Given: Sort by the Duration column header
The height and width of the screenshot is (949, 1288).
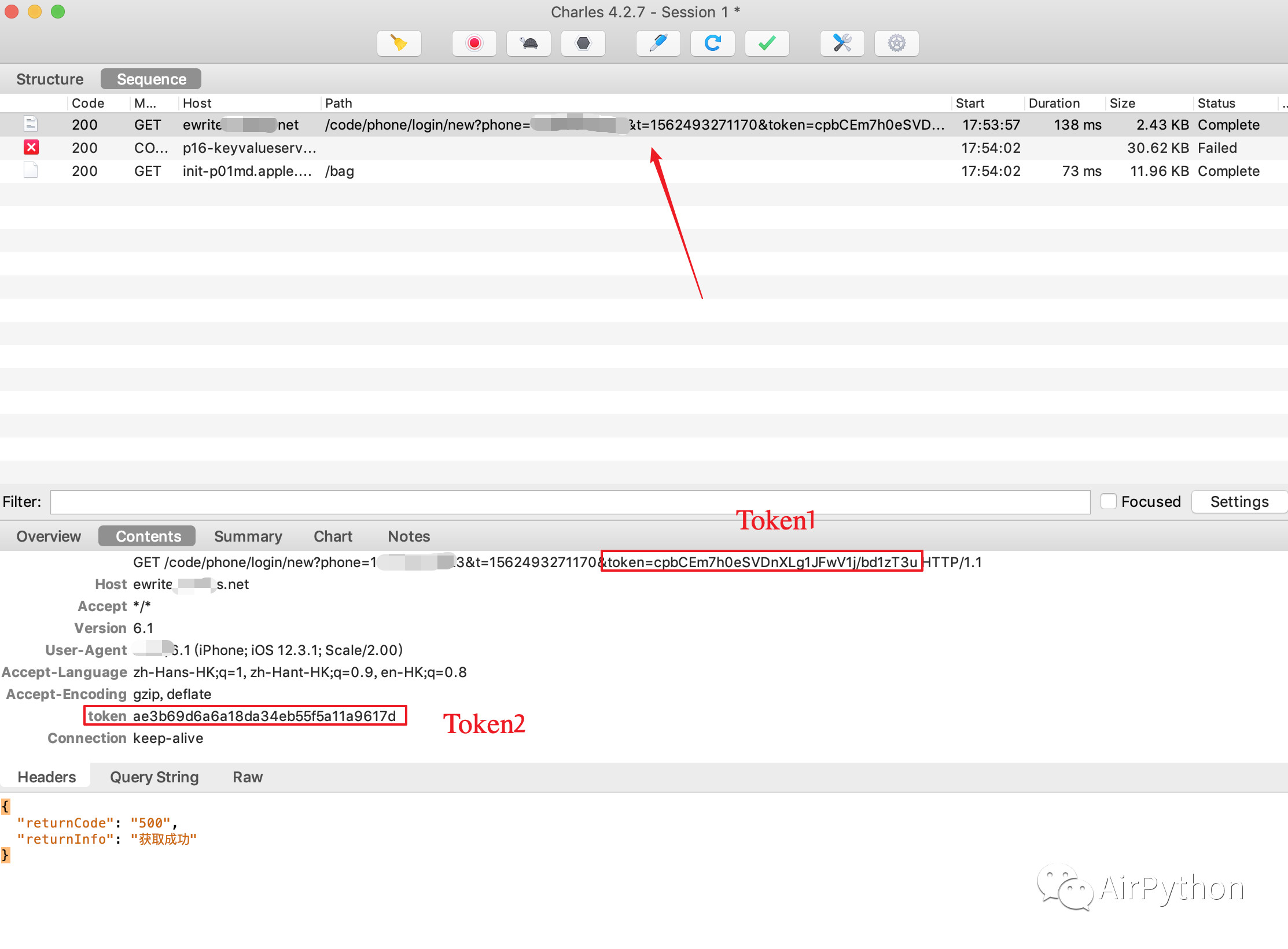Looking at the screenshot, I should [1054, 103].
